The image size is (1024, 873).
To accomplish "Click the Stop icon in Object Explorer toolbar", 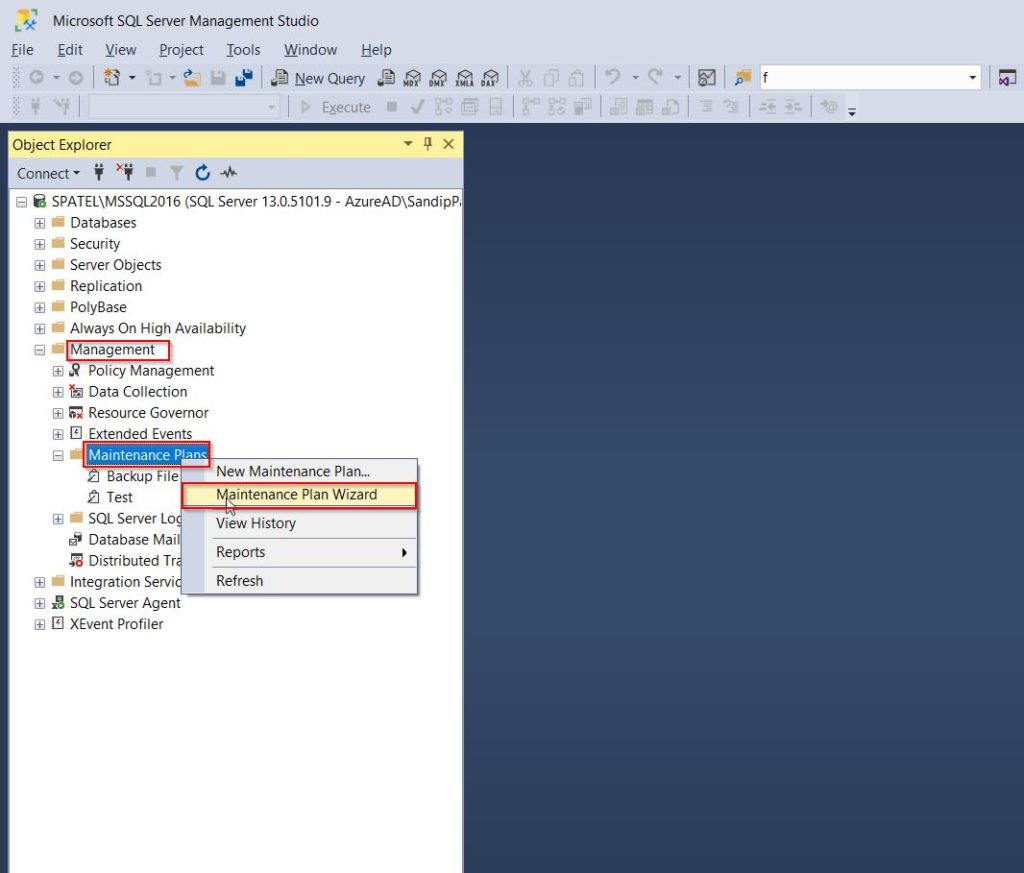I will tap(151, 173).
